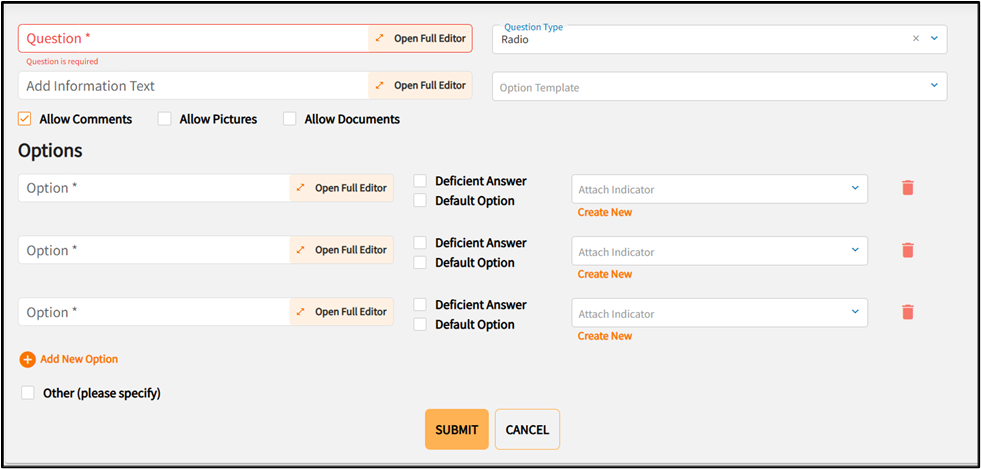Set third option as Default Option
This screenshot has height=469, width=981.
pos(420,325)
